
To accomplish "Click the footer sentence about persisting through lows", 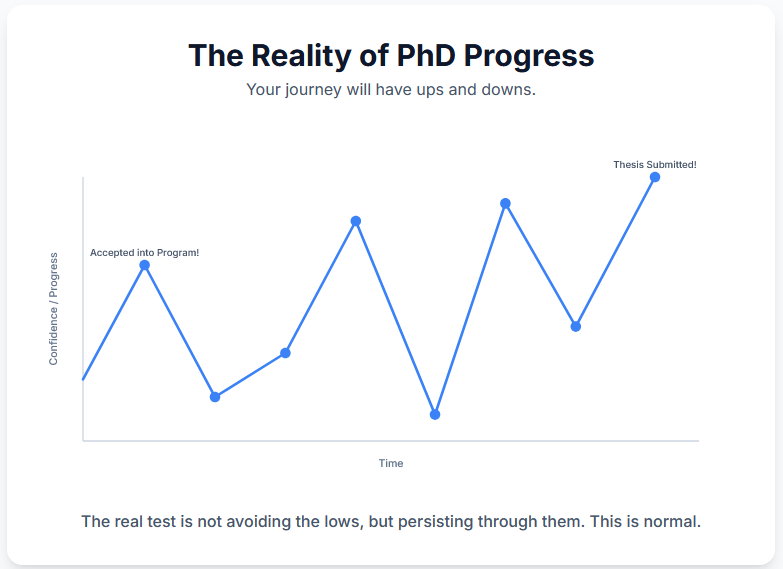I will [x=391, y=522].
